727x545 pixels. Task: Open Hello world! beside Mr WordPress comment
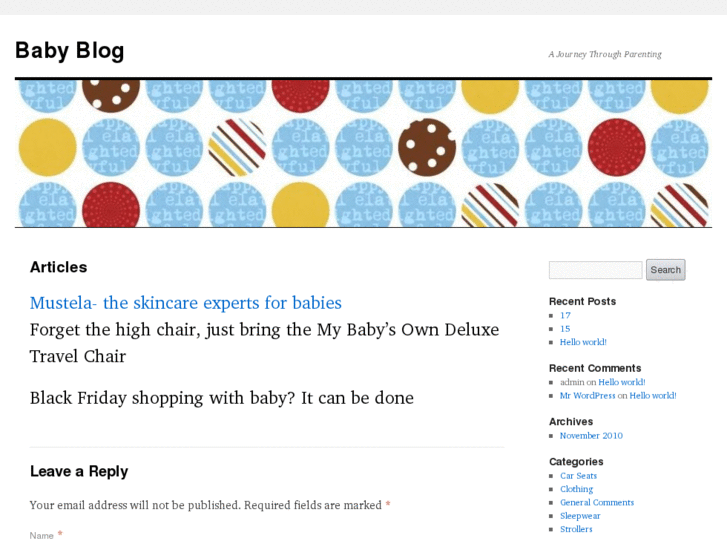652,395
